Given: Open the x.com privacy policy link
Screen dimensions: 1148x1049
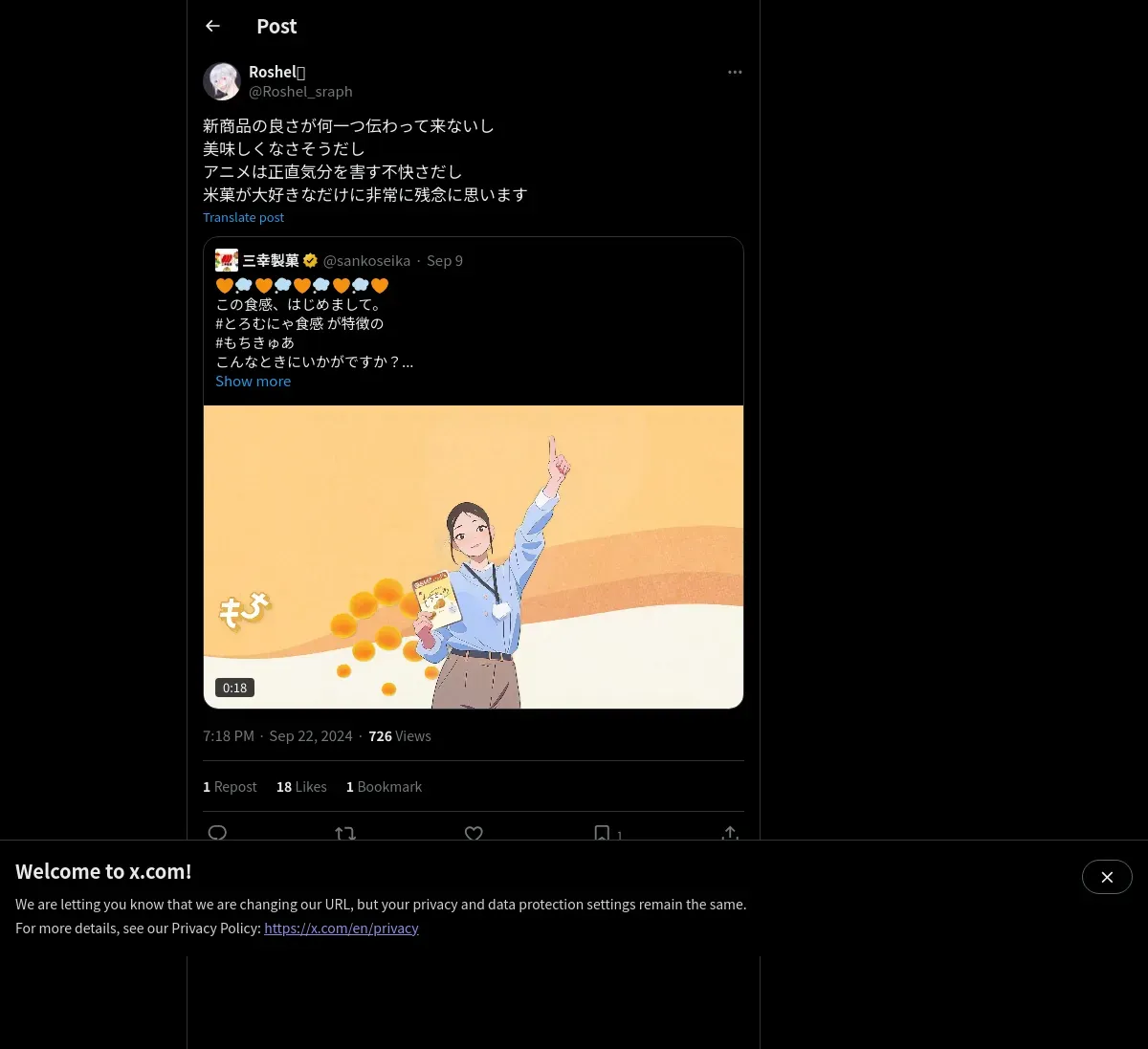Looking at the screenshot, I should click(x=342, y=928).
